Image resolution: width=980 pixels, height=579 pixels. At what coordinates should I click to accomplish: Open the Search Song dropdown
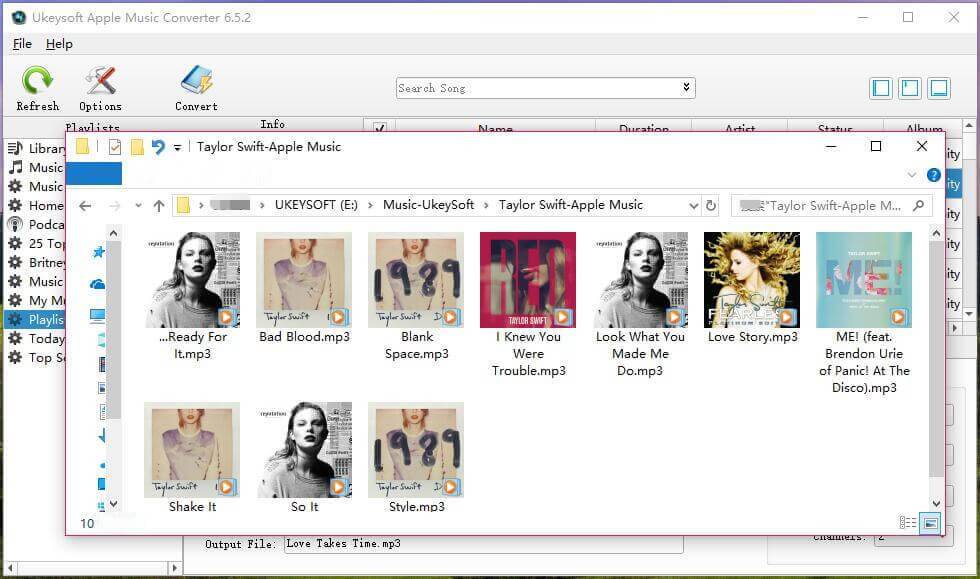[686, 87]
